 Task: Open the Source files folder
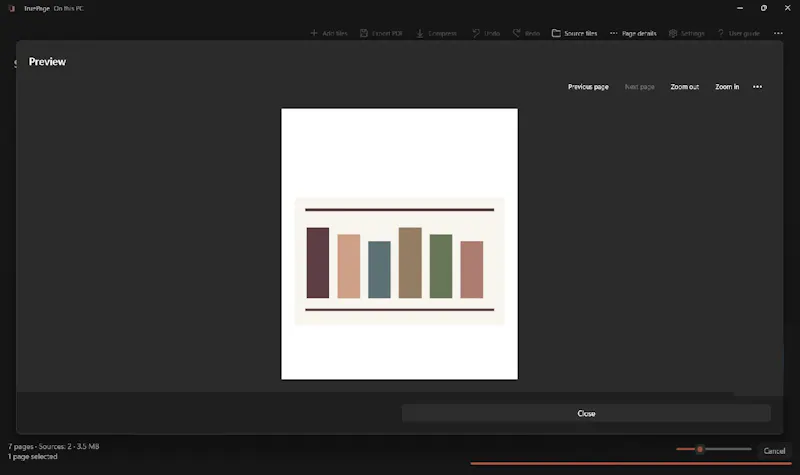pyautogui.click(x=574, y=33)
